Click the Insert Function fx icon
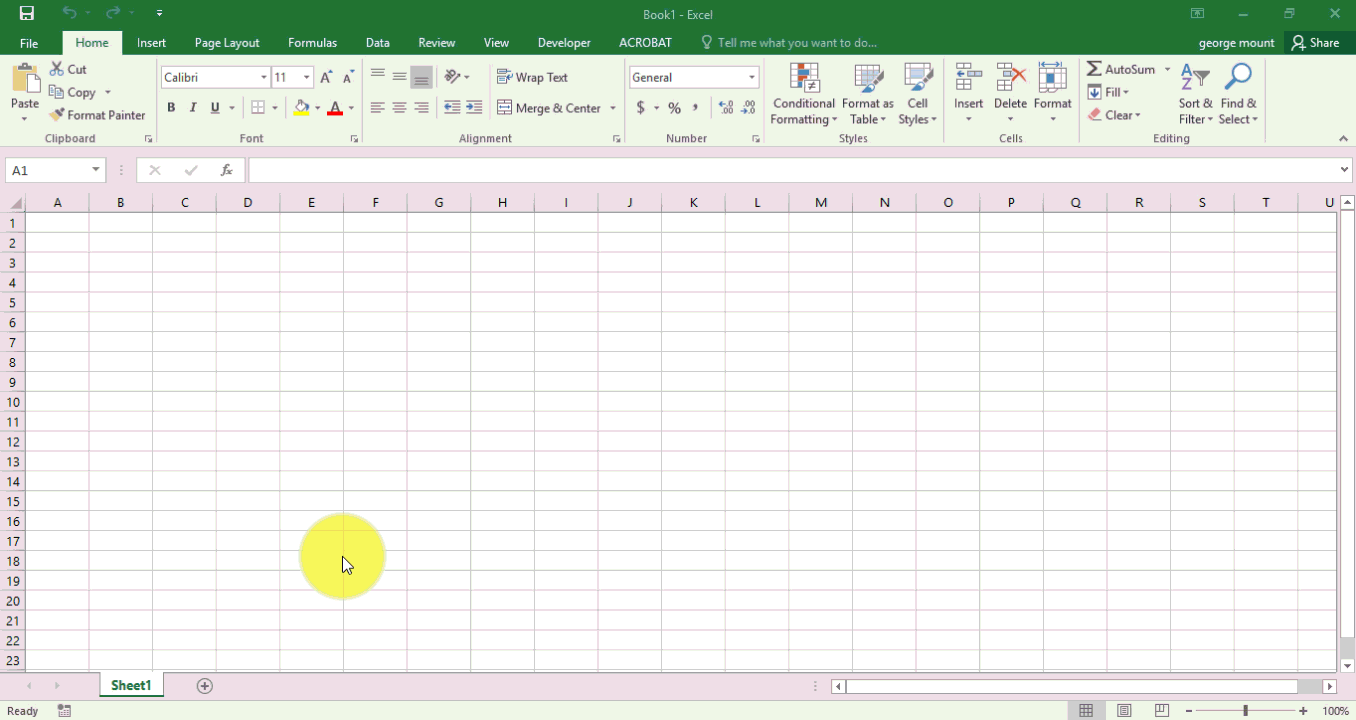1356x720 pixels. pyautogui.click(x=227, y=170)
